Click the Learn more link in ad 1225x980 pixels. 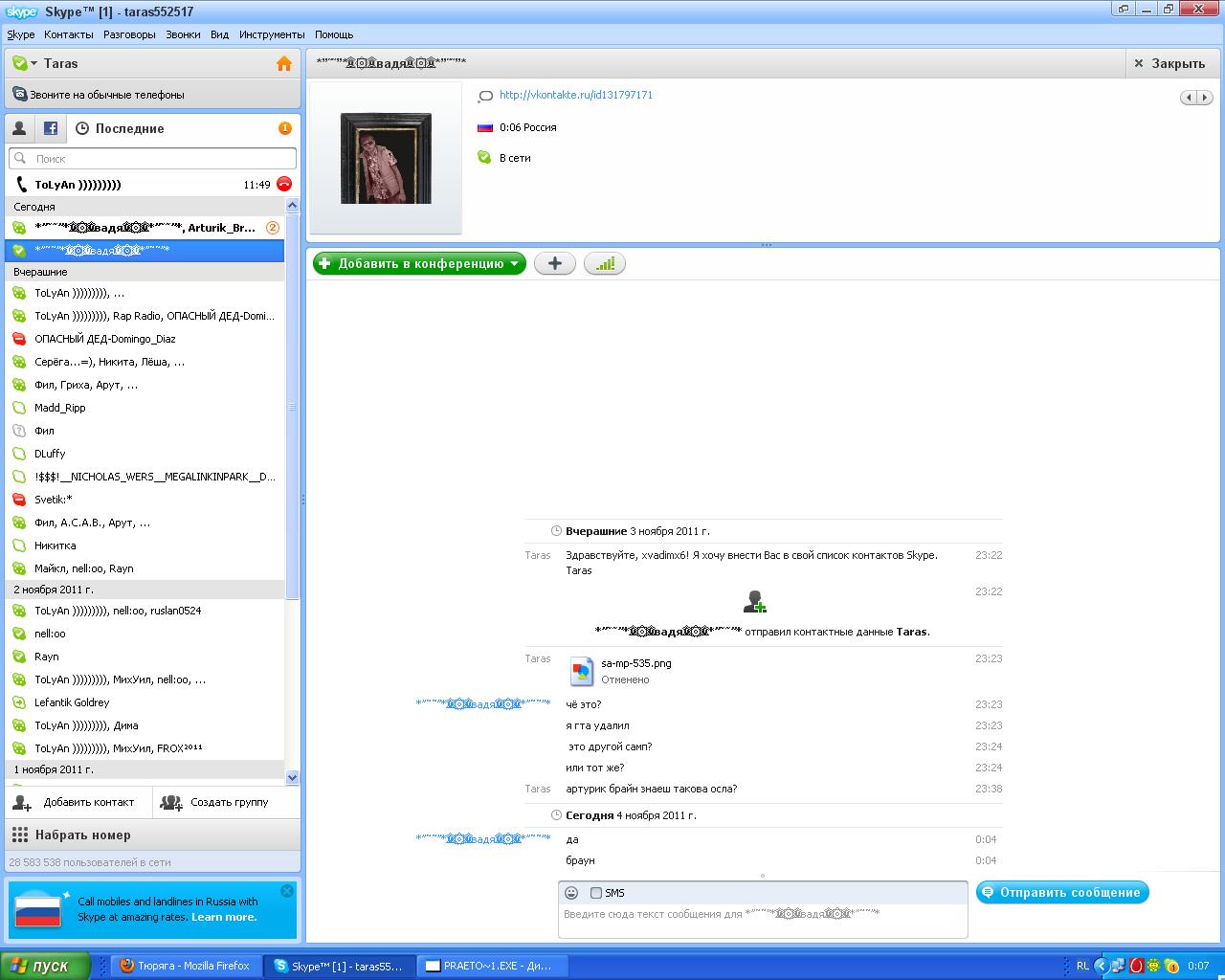point(224,917)
